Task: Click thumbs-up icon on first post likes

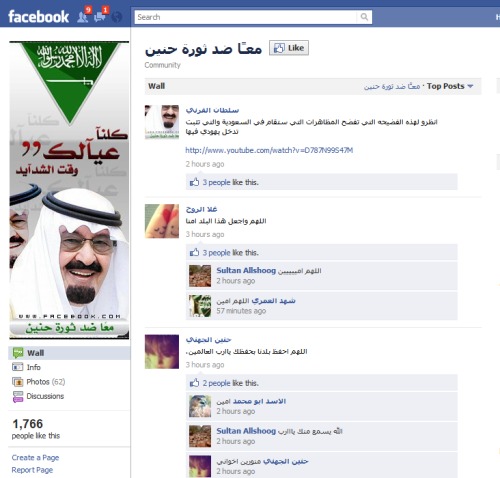Action: (x=194, y=182)
